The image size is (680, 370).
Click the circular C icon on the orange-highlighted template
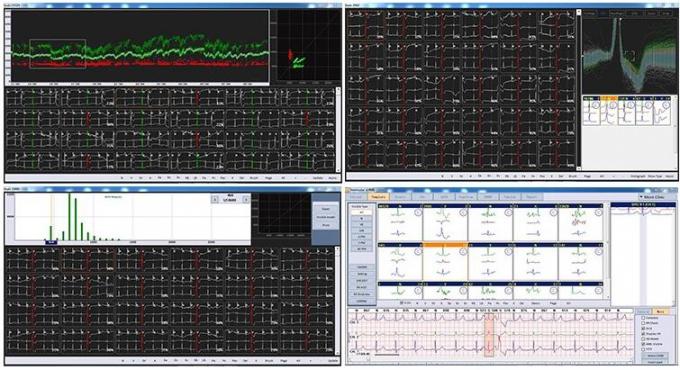click(x=463, y=251)
